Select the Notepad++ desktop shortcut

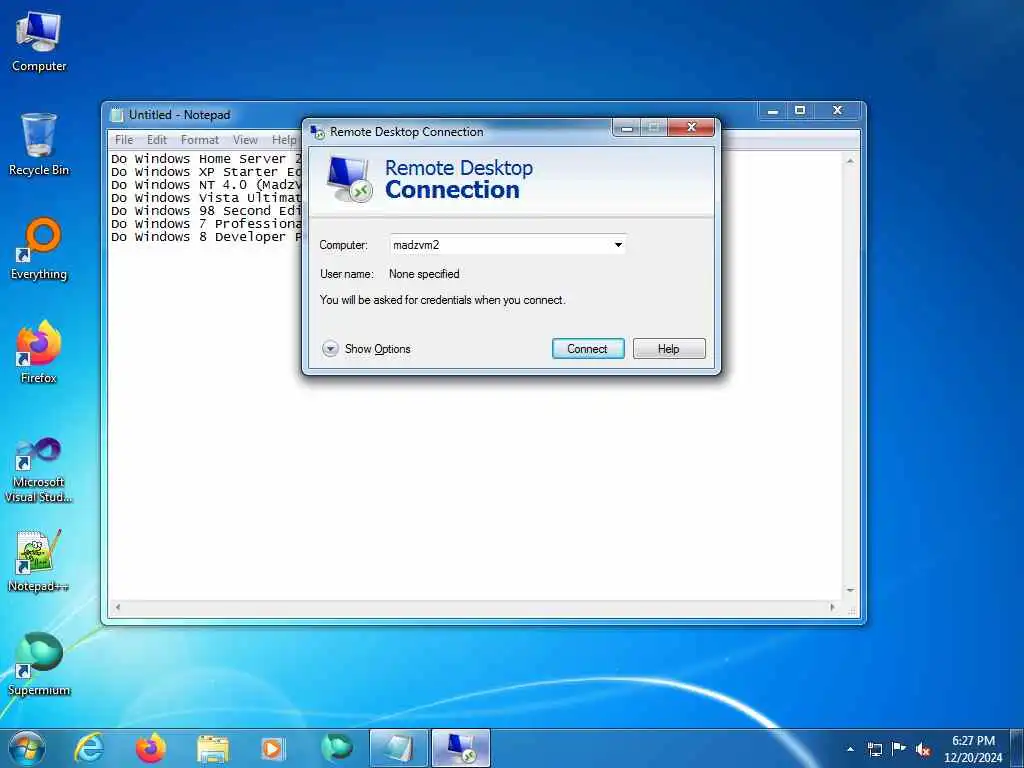click(39, 561)
